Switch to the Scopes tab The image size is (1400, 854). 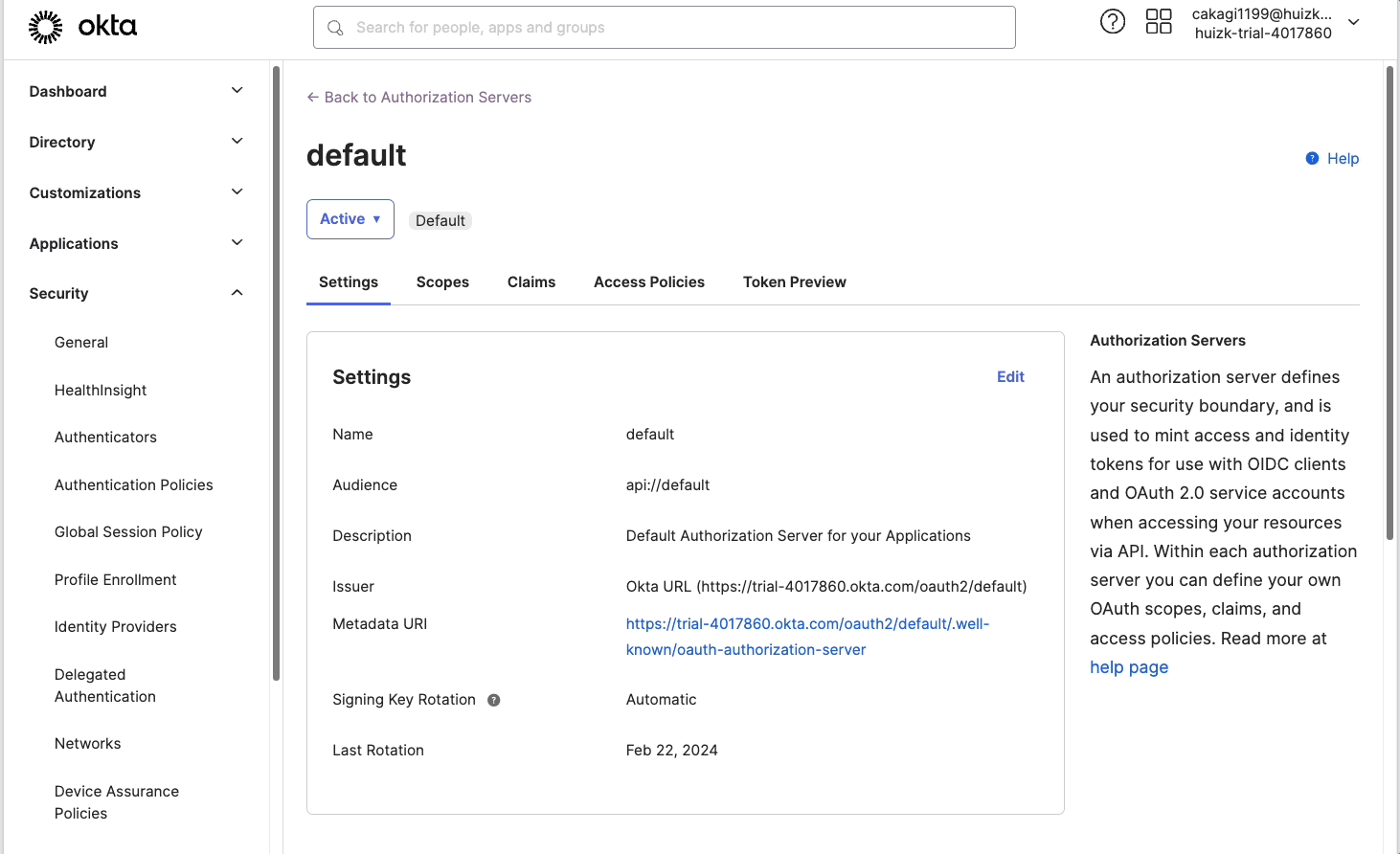point(442,281)
